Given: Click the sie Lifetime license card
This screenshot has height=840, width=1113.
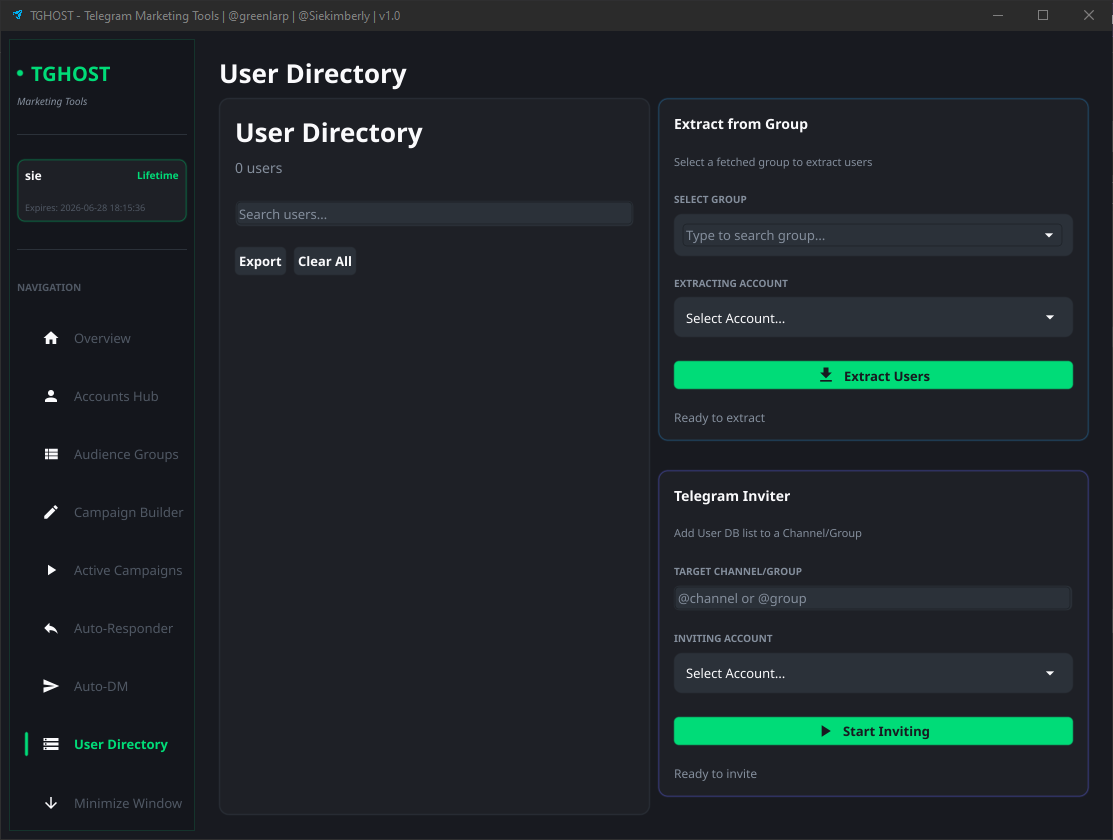Looking at the screenshot, I should click(x=102, y=190).
